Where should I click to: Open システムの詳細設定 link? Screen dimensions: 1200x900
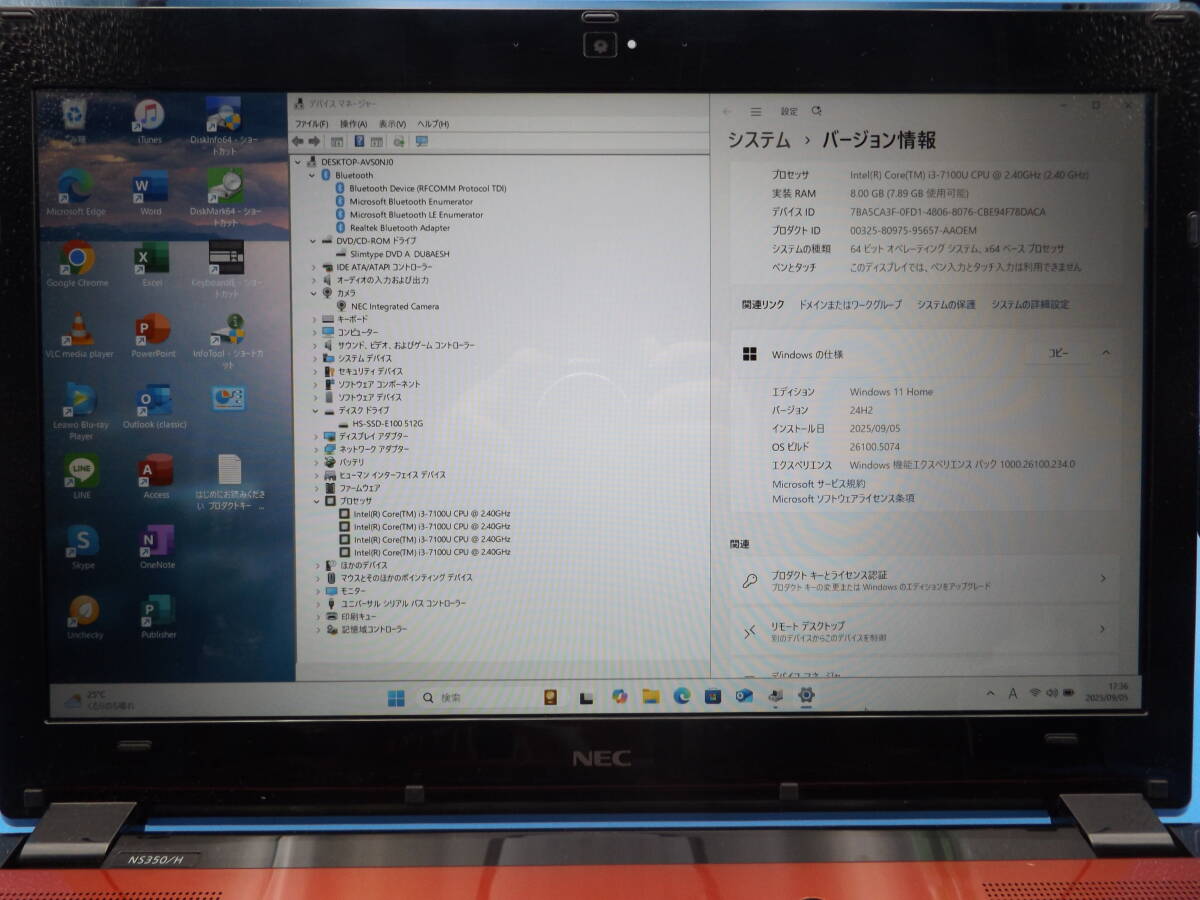(x=1030, y=304)
